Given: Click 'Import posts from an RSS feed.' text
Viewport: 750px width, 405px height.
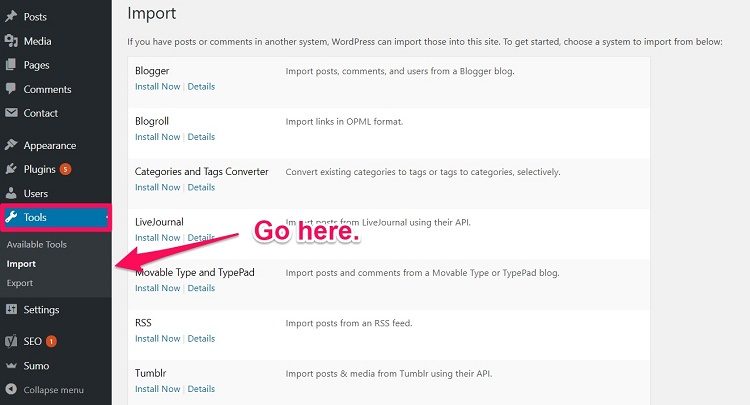Looking at the screenshot, I should tap(349, 323).
